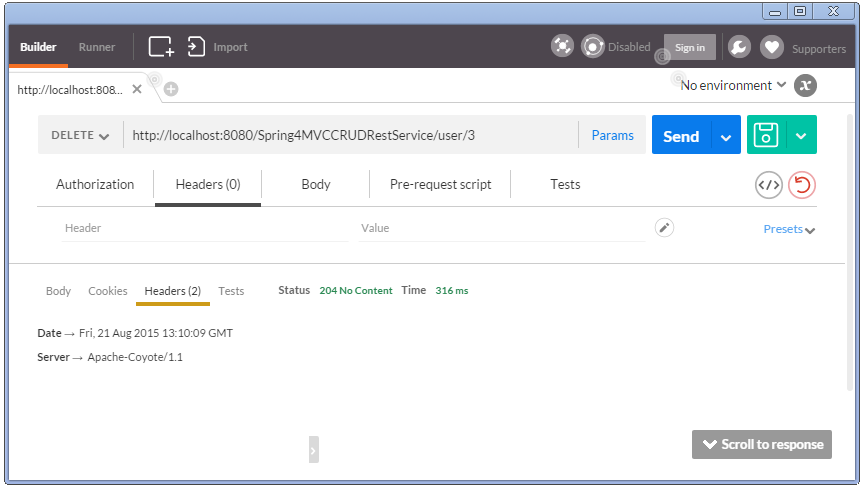
Task: Open the interceptor satellite icon
Action: point(562,46)
